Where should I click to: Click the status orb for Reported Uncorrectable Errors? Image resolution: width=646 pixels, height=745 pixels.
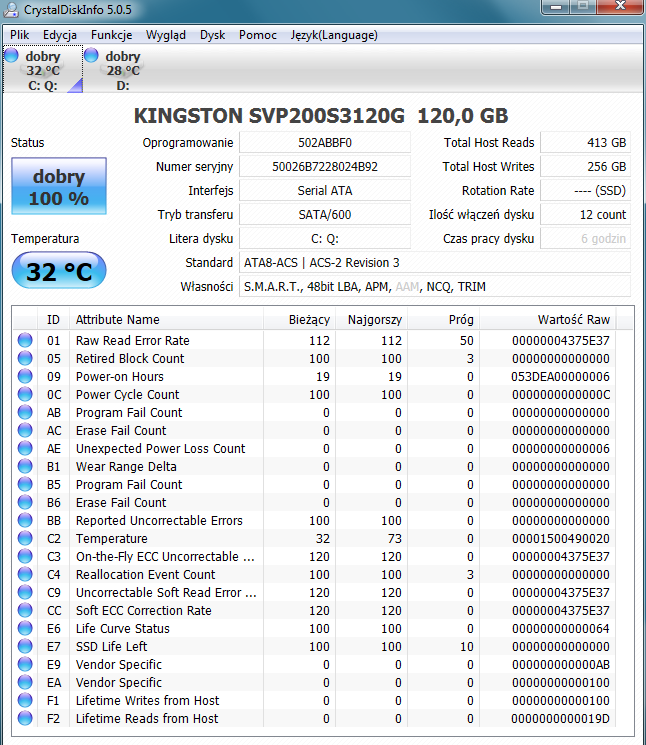[x=25, y=521]
